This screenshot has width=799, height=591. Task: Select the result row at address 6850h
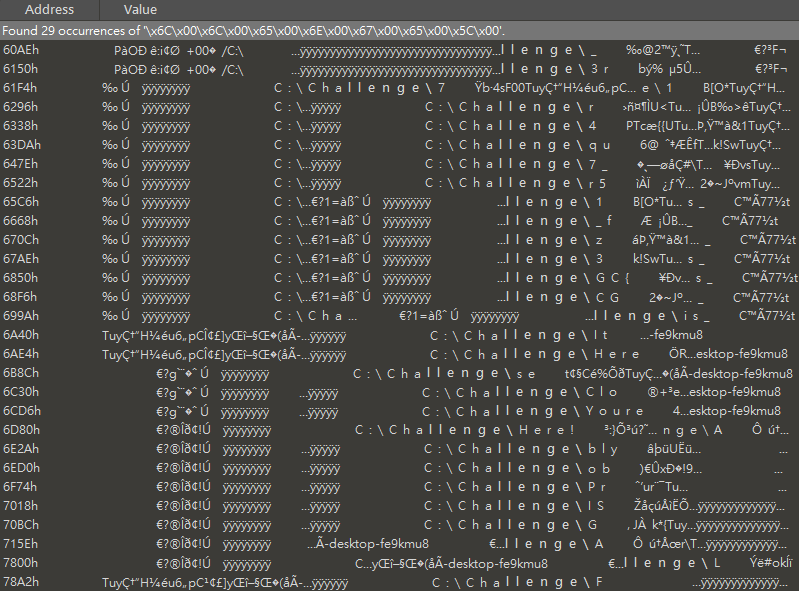click(x=400, y=278)
